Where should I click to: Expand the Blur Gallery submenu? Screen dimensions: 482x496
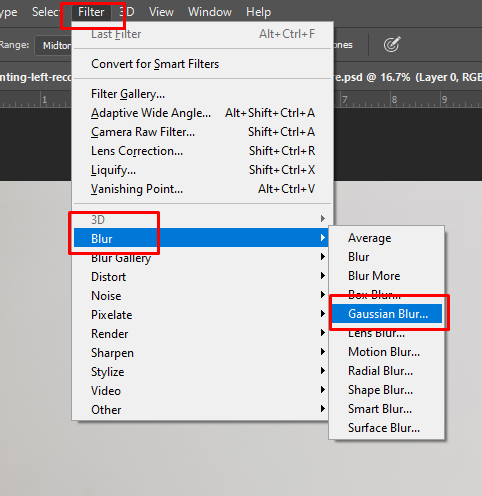click(x=201, y=257)
